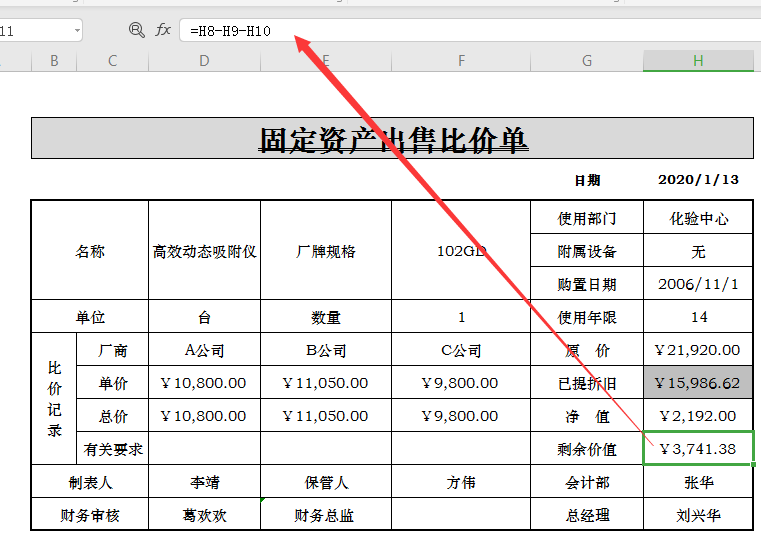Select the cell 102GD

[x=461, y=251]
